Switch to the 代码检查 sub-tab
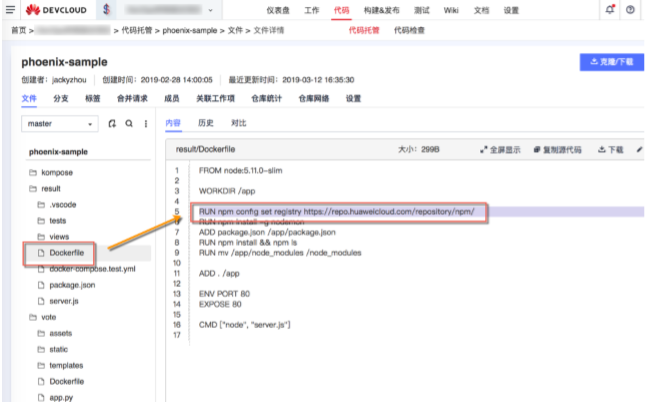The image size is (647, 402). [409, 30]
